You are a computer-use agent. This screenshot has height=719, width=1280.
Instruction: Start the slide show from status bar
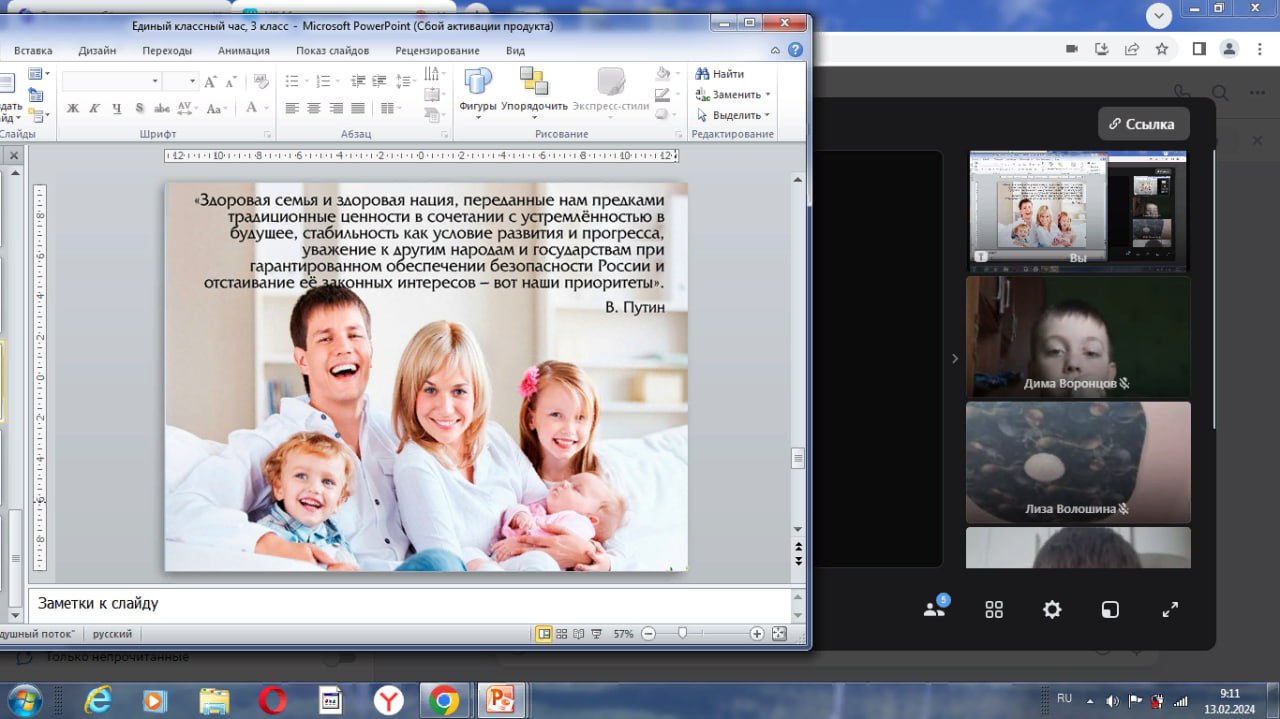596,634
